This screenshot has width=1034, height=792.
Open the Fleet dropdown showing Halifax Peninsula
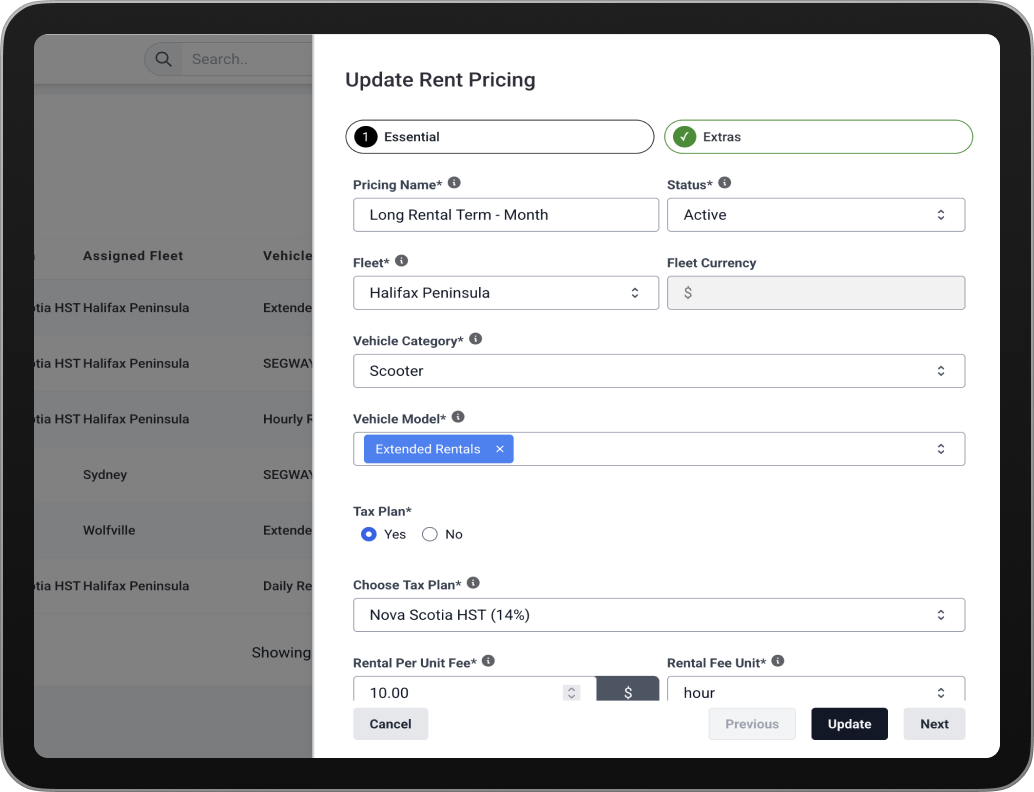pyautogui.click(x=505, y=293)
